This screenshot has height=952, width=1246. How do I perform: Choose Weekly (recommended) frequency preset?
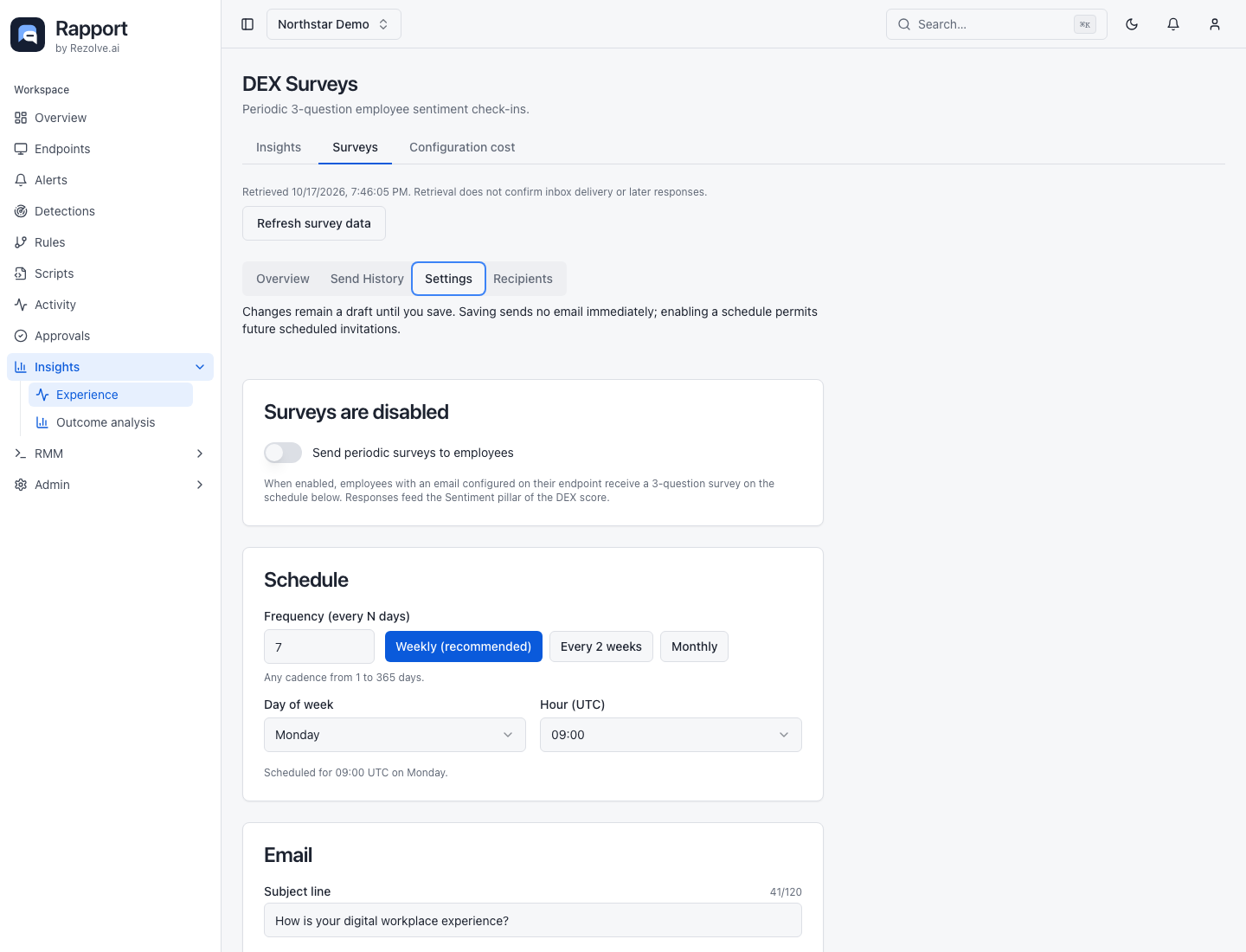464,646
